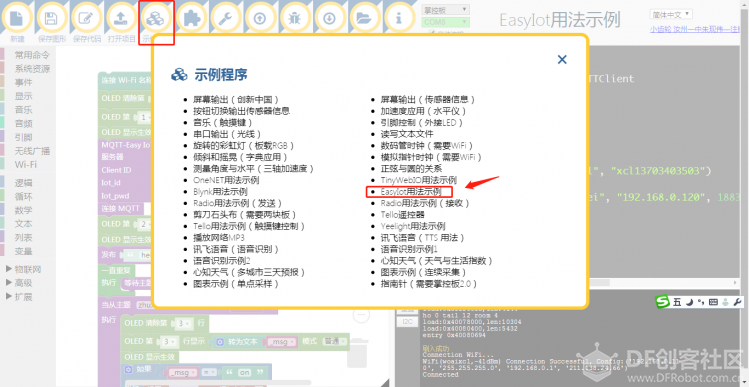Open the Blynk用法示例 example

point(220,192)
